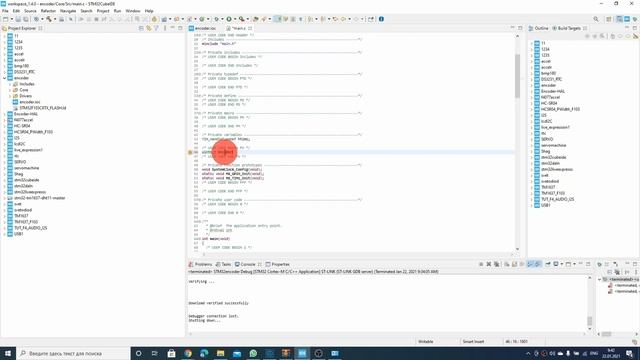Click the Build hammer toolbar icon
The width and height of the screenshot is (640, 360).
(49, 19)
